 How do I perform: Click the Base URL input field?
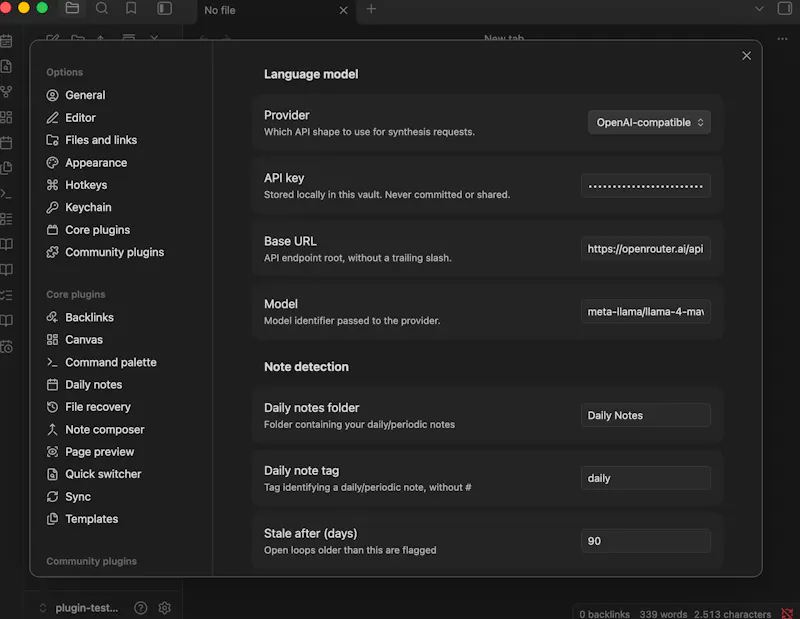click(x=645, y=249)
